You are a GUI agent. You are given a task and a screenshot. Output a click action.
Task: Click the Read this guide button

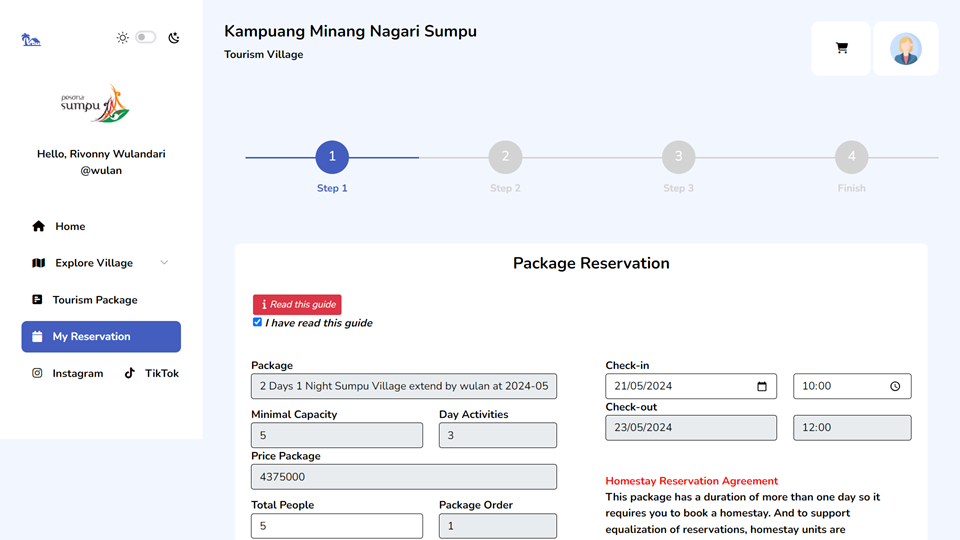(x=297, y=304)
